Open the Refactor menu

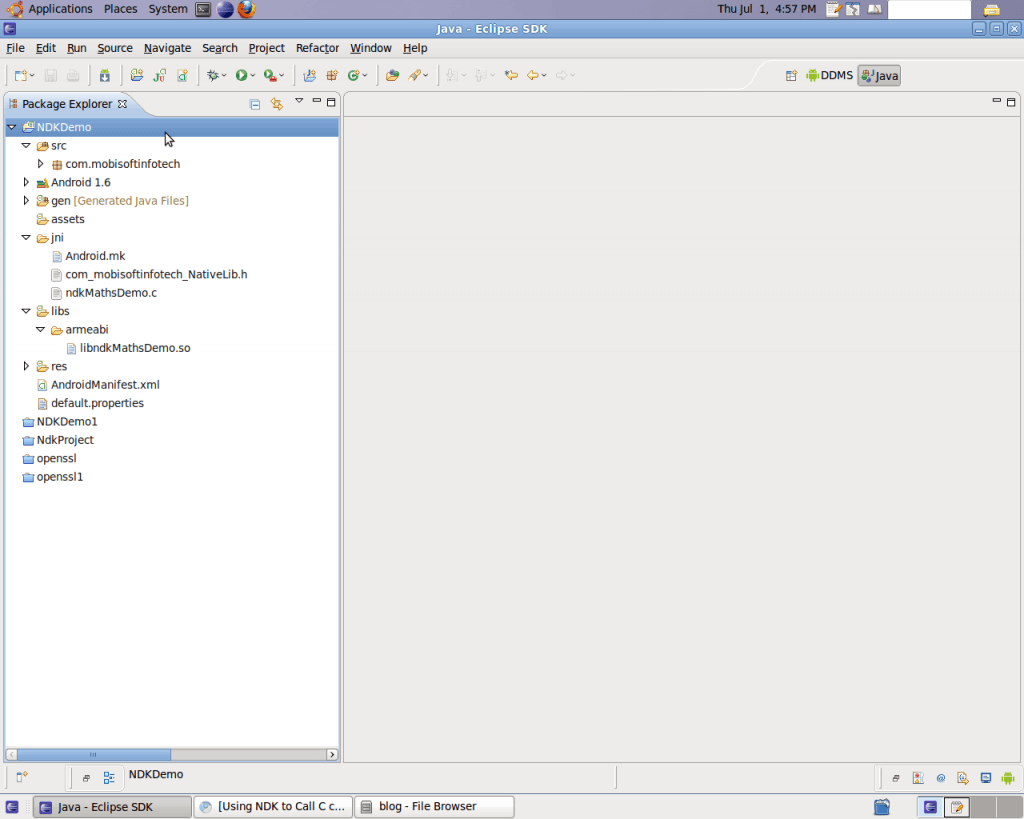coord(317,48)
